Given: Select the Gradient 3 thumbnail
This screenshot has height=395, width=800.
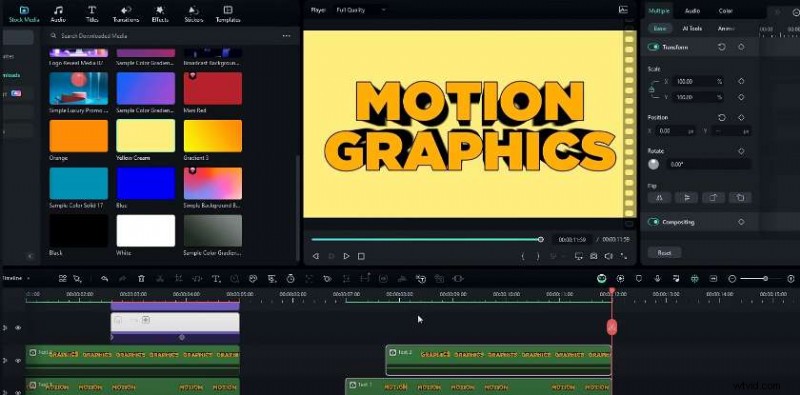Looking at the screenshot, I should (x=213, y=136).
